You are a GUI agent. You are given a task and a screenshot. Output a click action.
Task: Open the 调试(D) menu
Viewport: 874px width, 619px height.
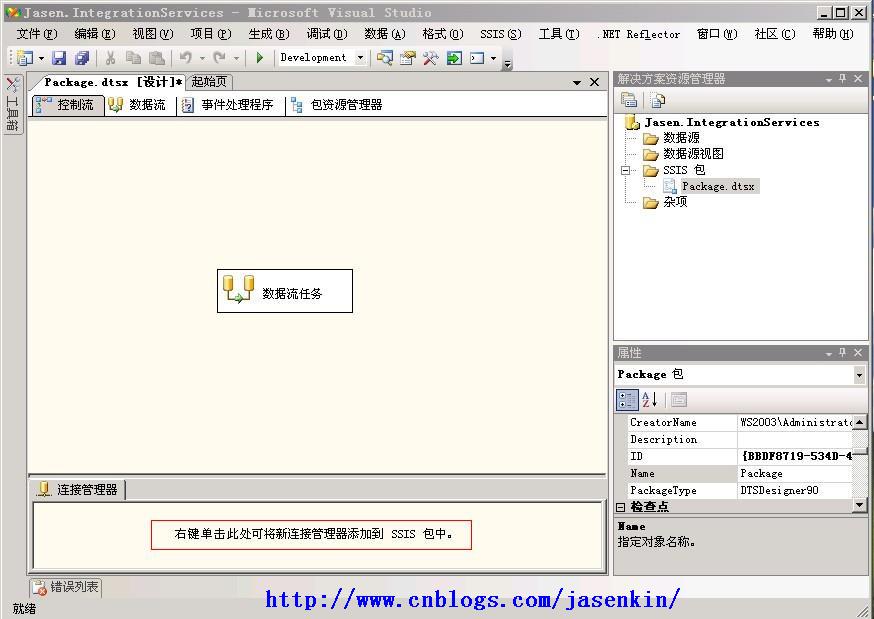[327, 34]
